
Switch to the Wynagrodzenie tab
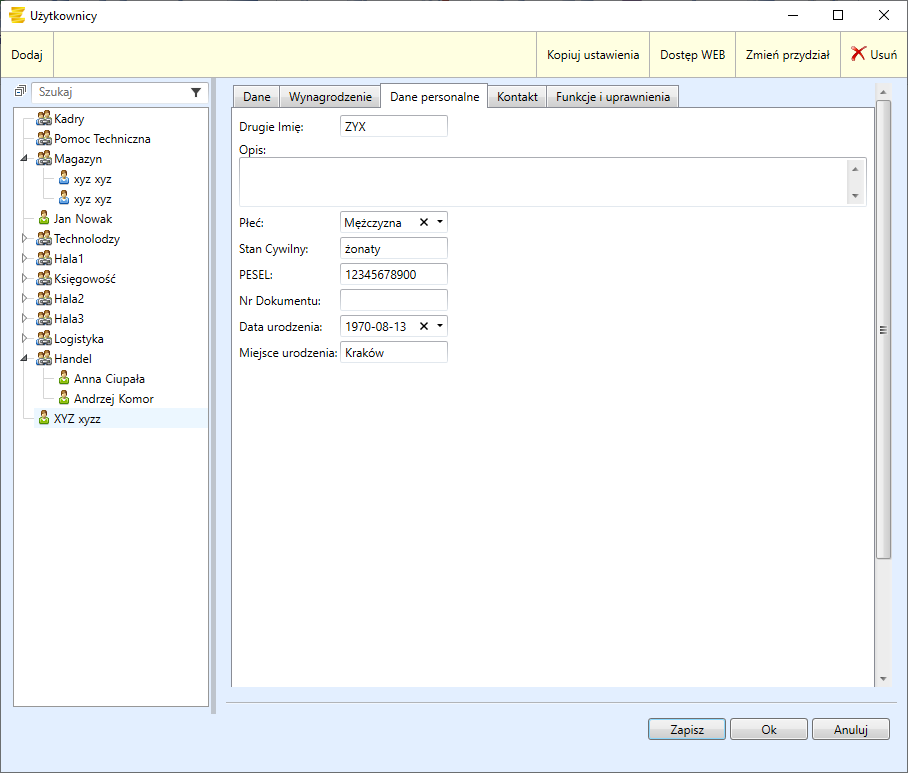(330, 97)
